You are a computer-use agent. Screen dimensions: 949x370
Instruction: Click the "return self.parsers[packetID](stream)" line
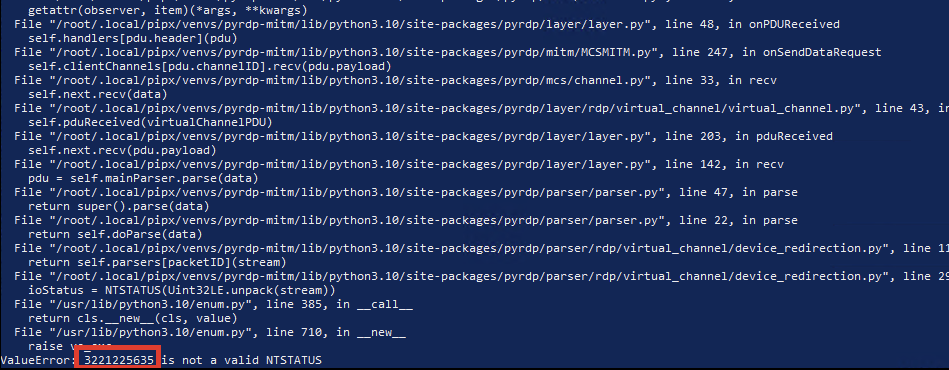click(x=157, y=263)
